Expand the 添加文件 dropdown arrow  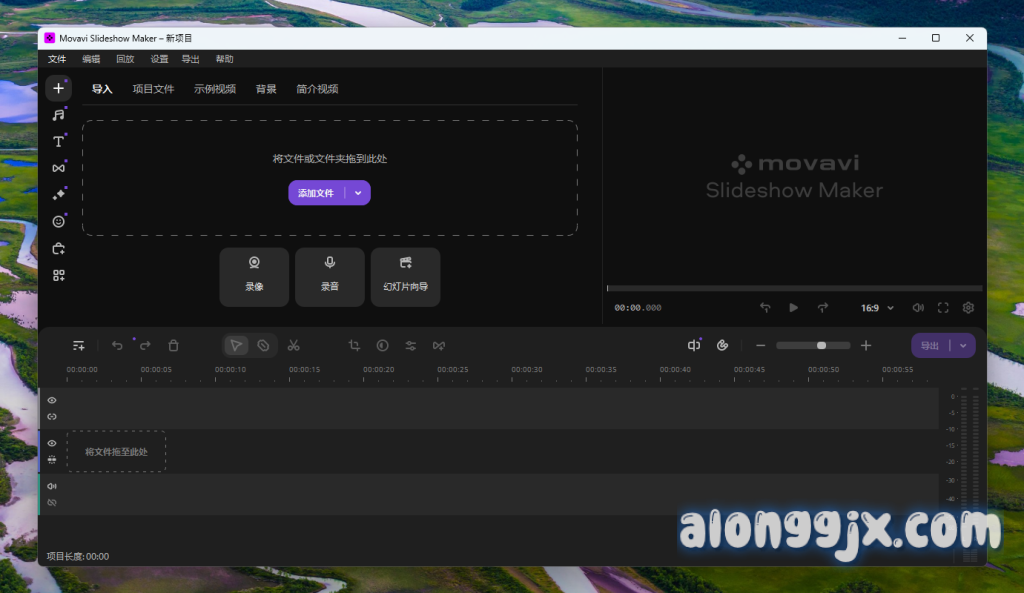pos(358,193)
